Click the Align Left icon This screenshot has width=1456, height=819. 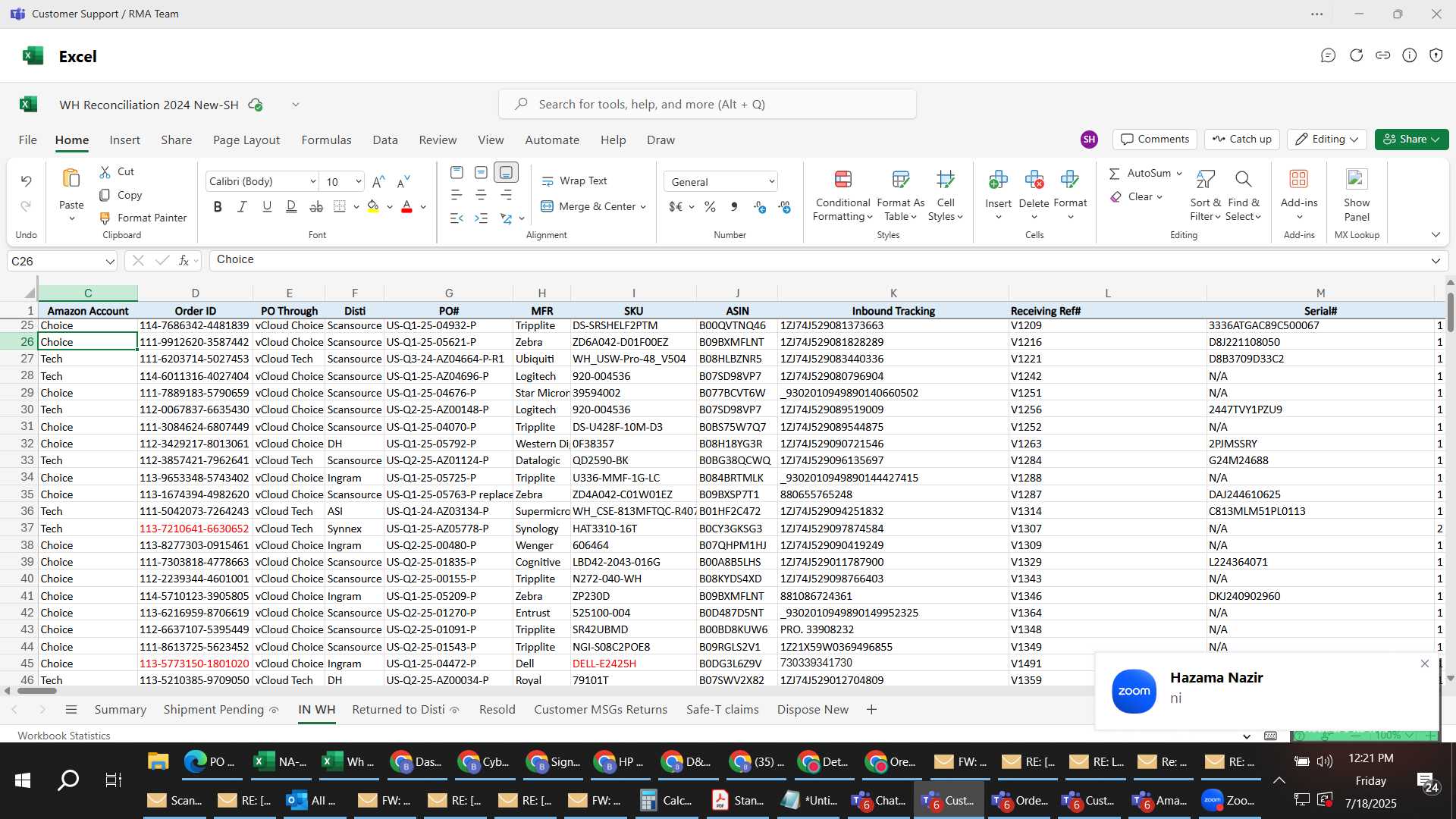coord(457,196)
